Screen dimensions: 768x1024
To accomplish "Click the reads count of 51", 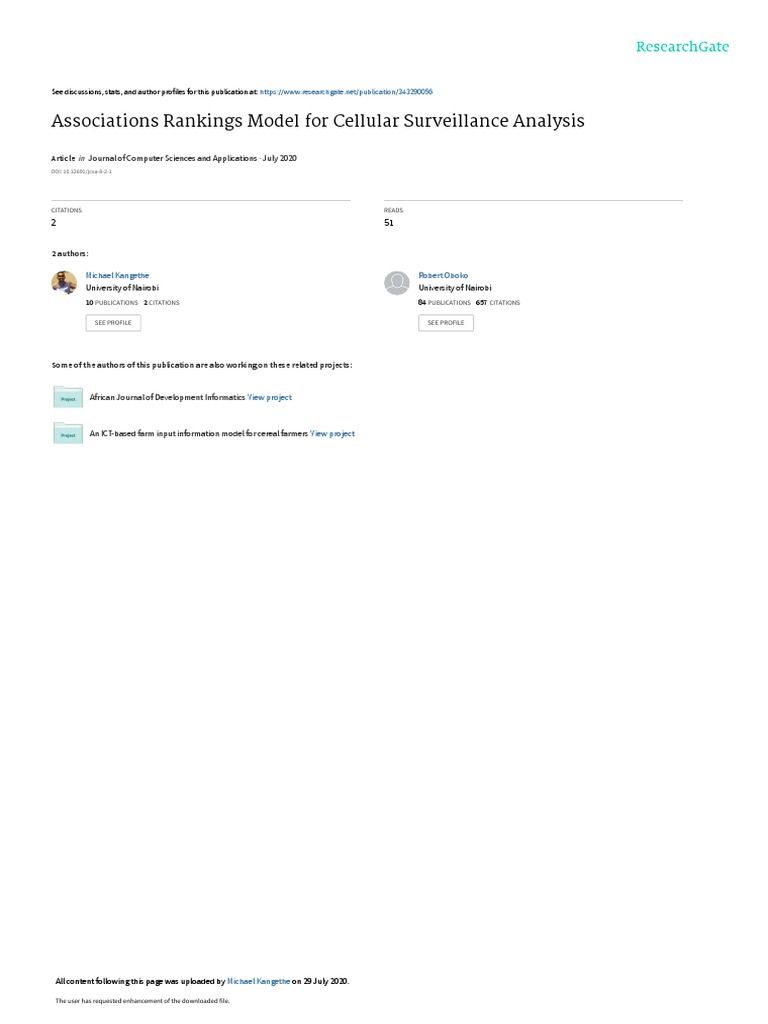I will [389, 223].
